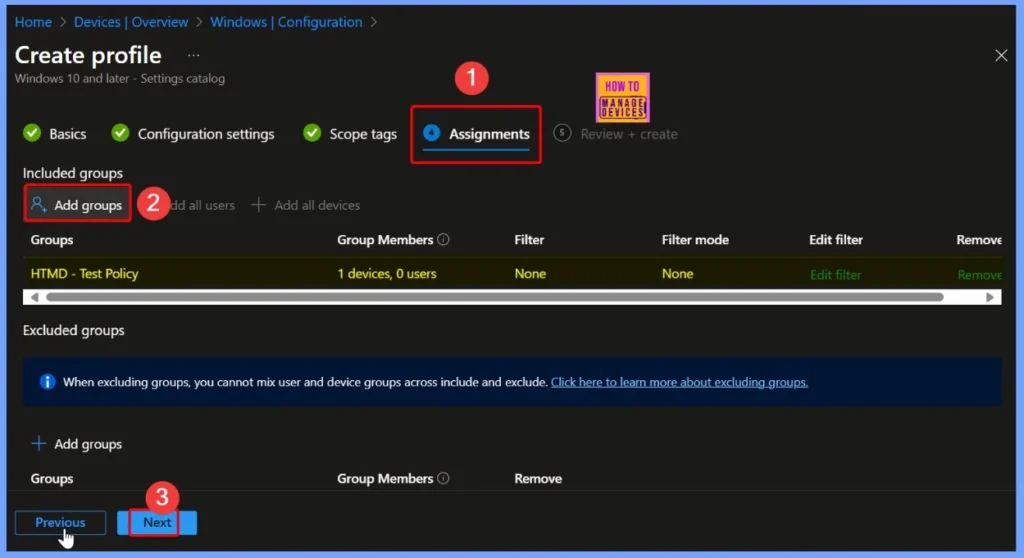Navigate to Home breadcrumb

click(x=33, y=22)
